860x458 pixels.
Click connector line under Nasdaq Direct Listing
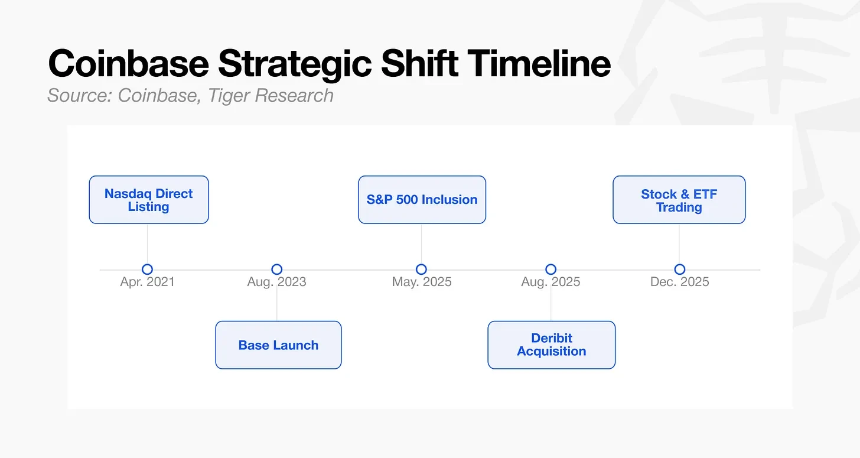tap(147, 244)
